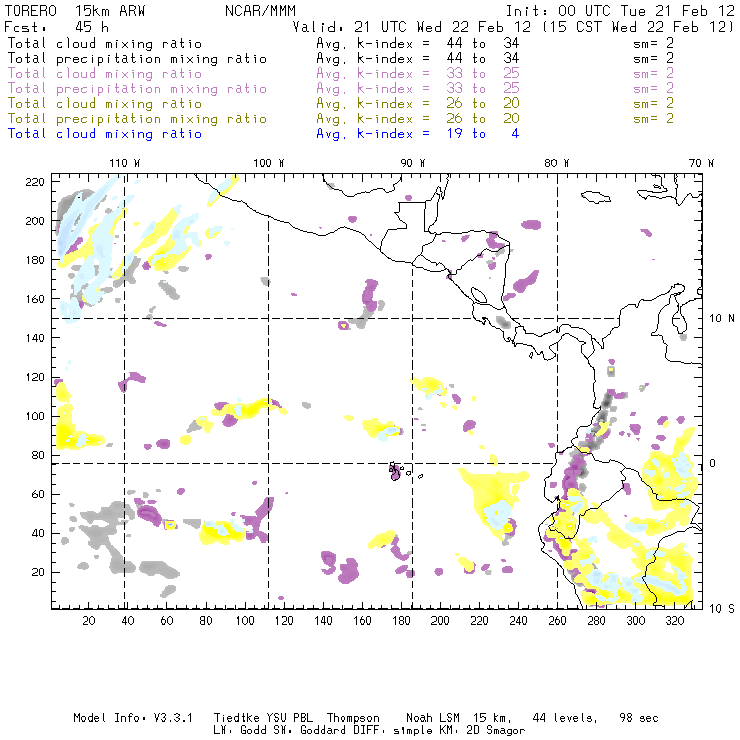The image size is (740, 740).
Task: Click the first black 'Avg. k-index = 44 to 34' text
Action: coord(418,43)
